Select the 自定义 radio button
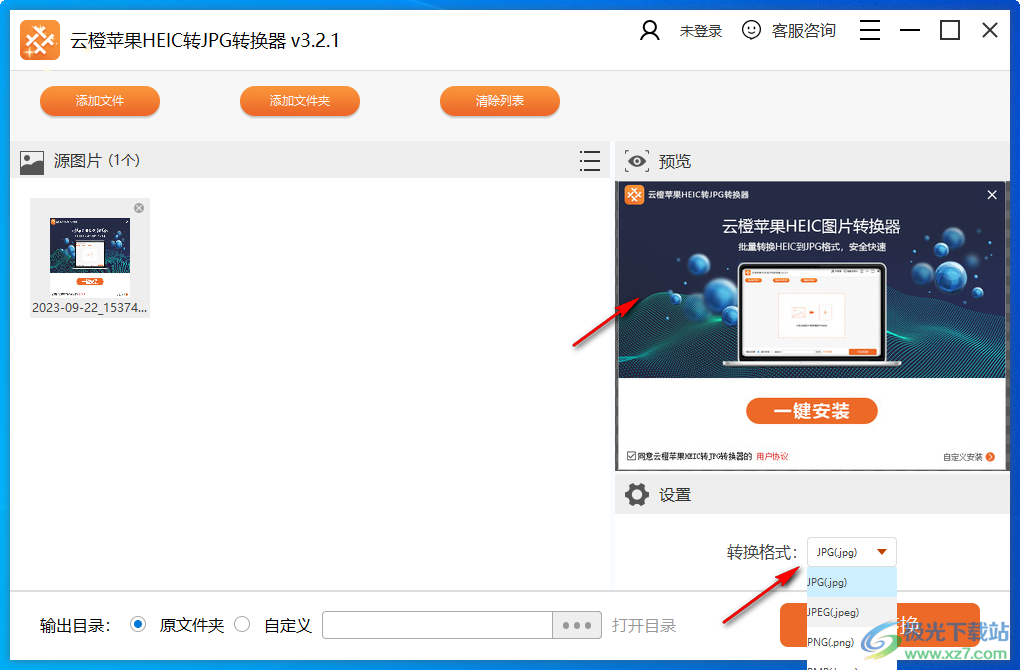This screenshot has height=670, width=1020. (242, 624)
